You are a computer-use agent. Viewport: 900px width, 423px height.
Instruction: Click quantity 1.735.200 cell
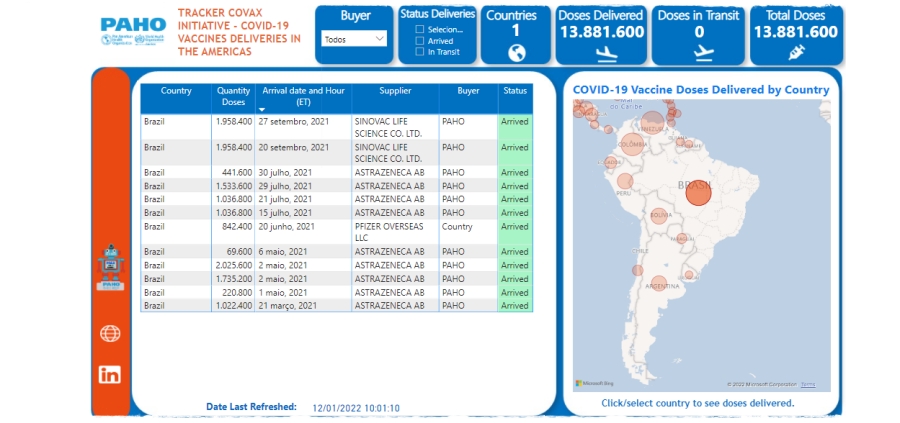click(x=233, y=279)
